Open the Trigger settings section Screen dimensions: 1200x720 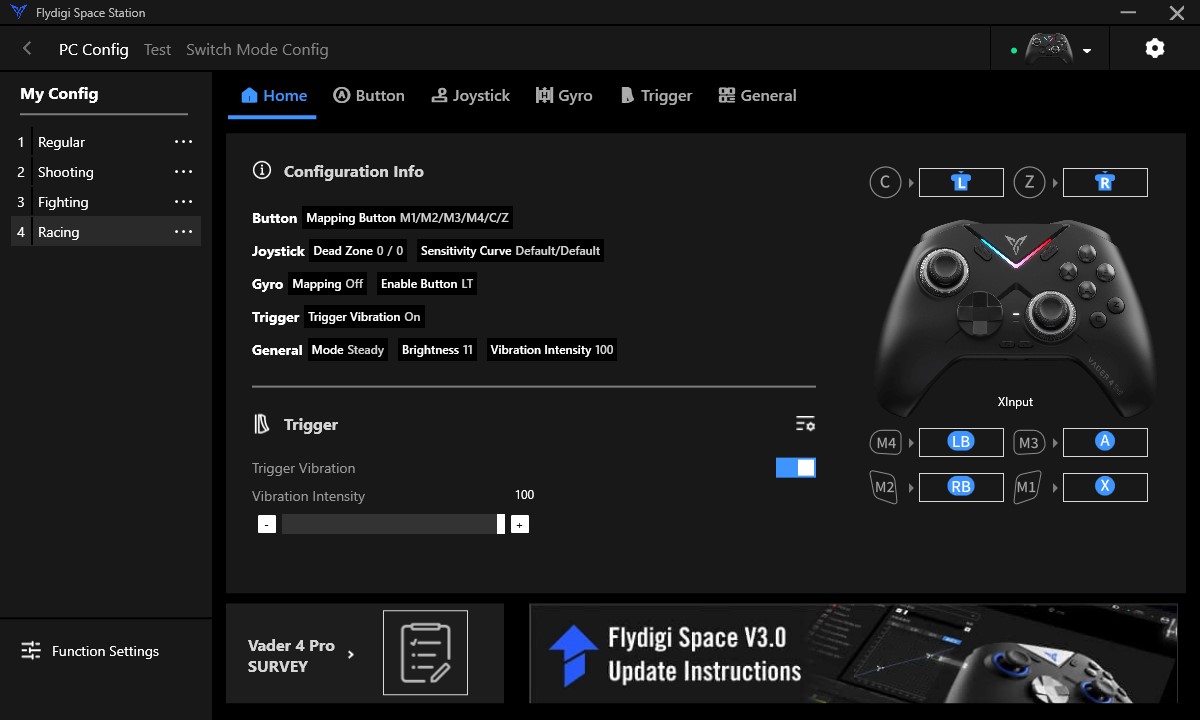click(x=656, y=95)
